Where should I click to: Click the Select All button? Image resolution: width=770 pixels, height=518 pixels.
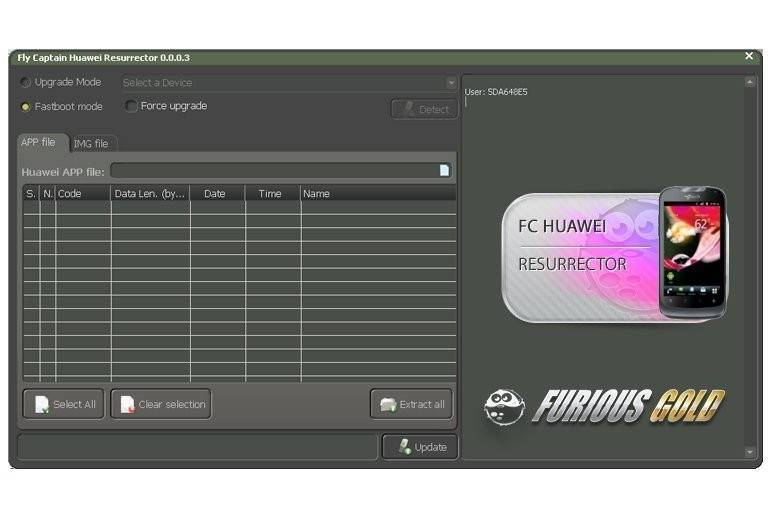[64, 404]
